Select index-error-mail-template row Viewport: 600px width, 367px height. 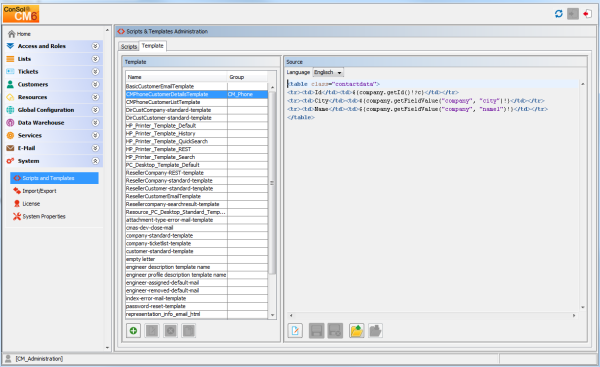click(x=197, y=298)
